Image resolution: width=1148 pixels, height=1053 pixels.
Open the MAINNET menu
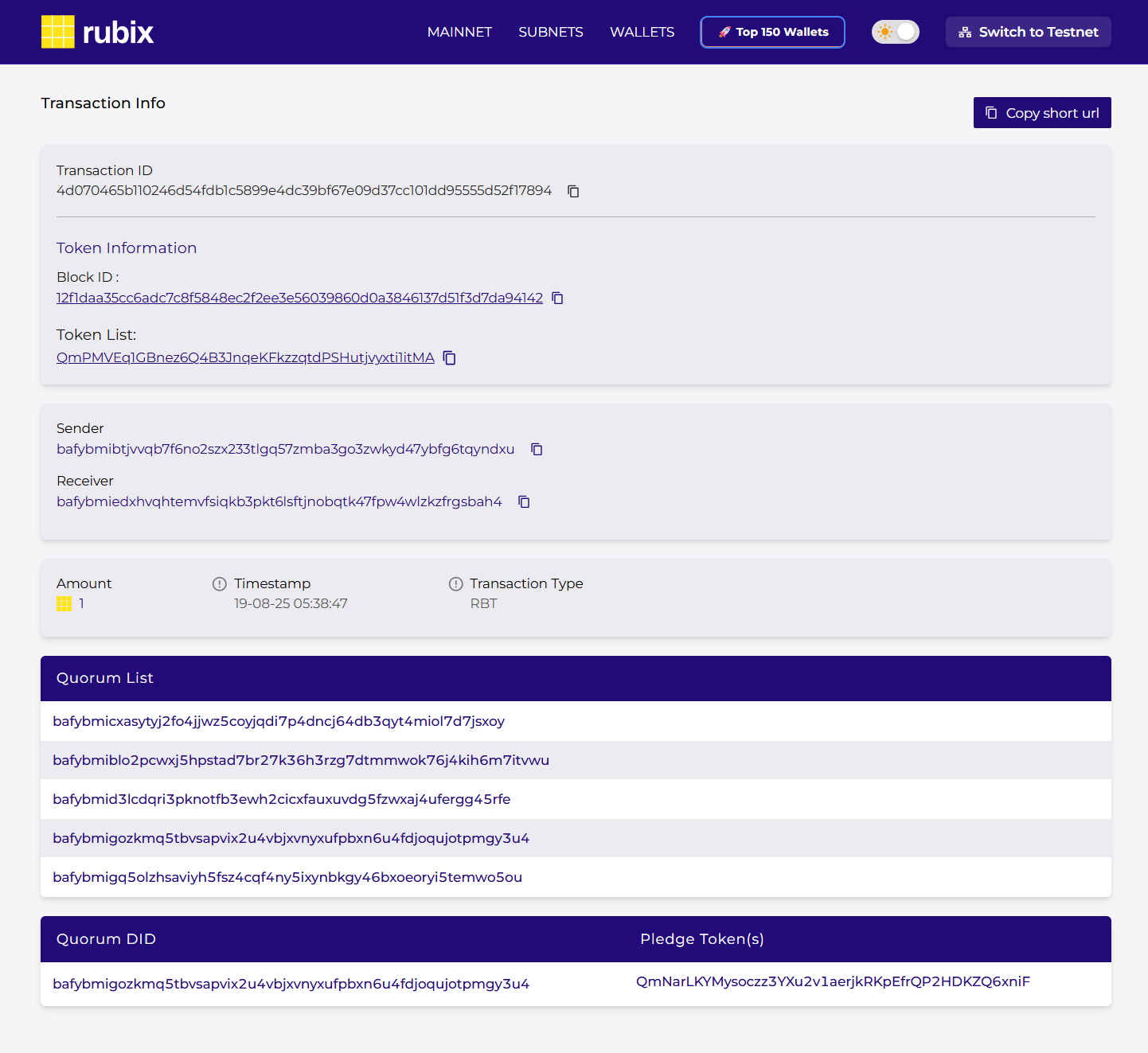[459, 32]
